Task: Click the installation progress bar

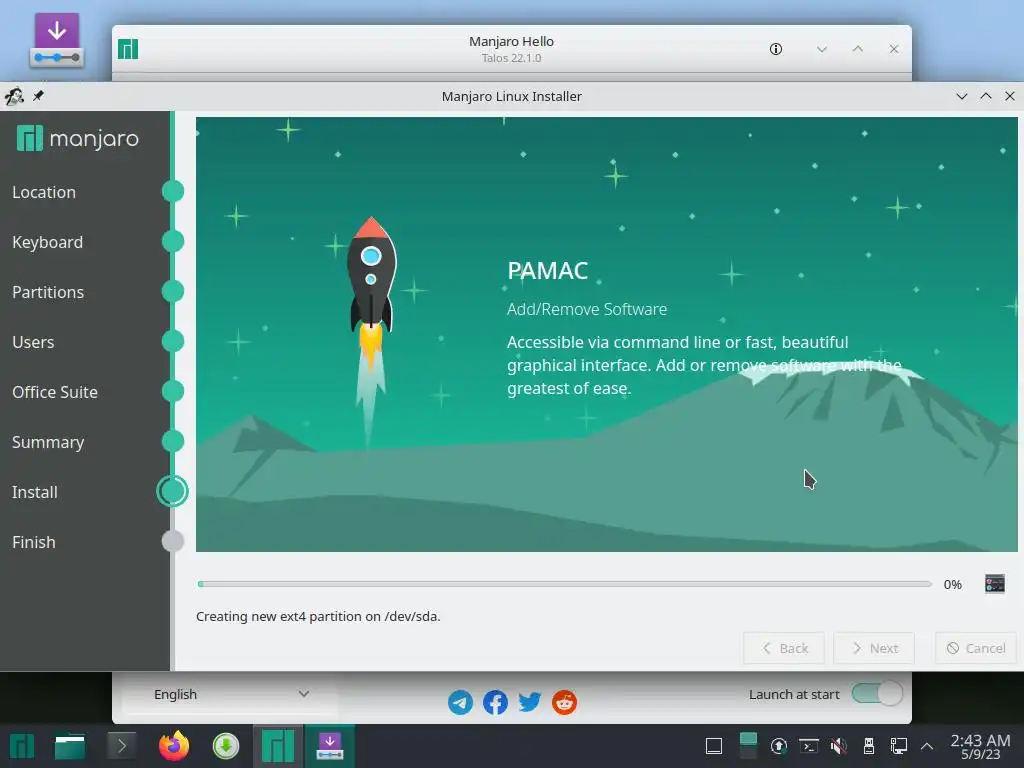Action: point(565,584)
